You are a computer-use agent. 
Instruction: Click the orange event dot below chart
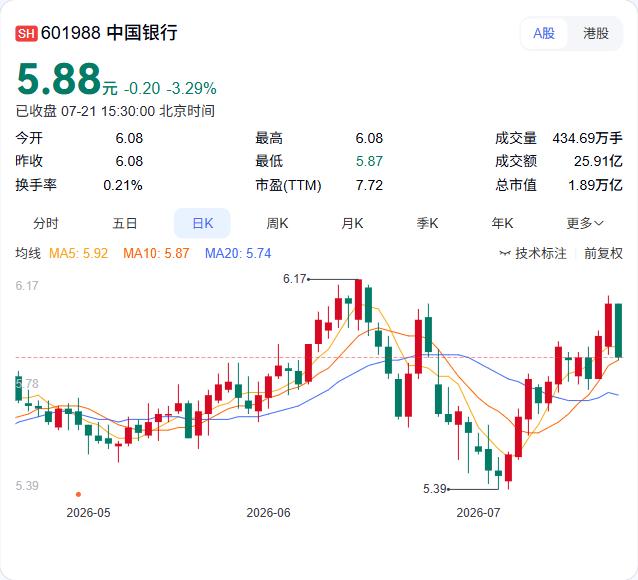click(x=78, y=494)
